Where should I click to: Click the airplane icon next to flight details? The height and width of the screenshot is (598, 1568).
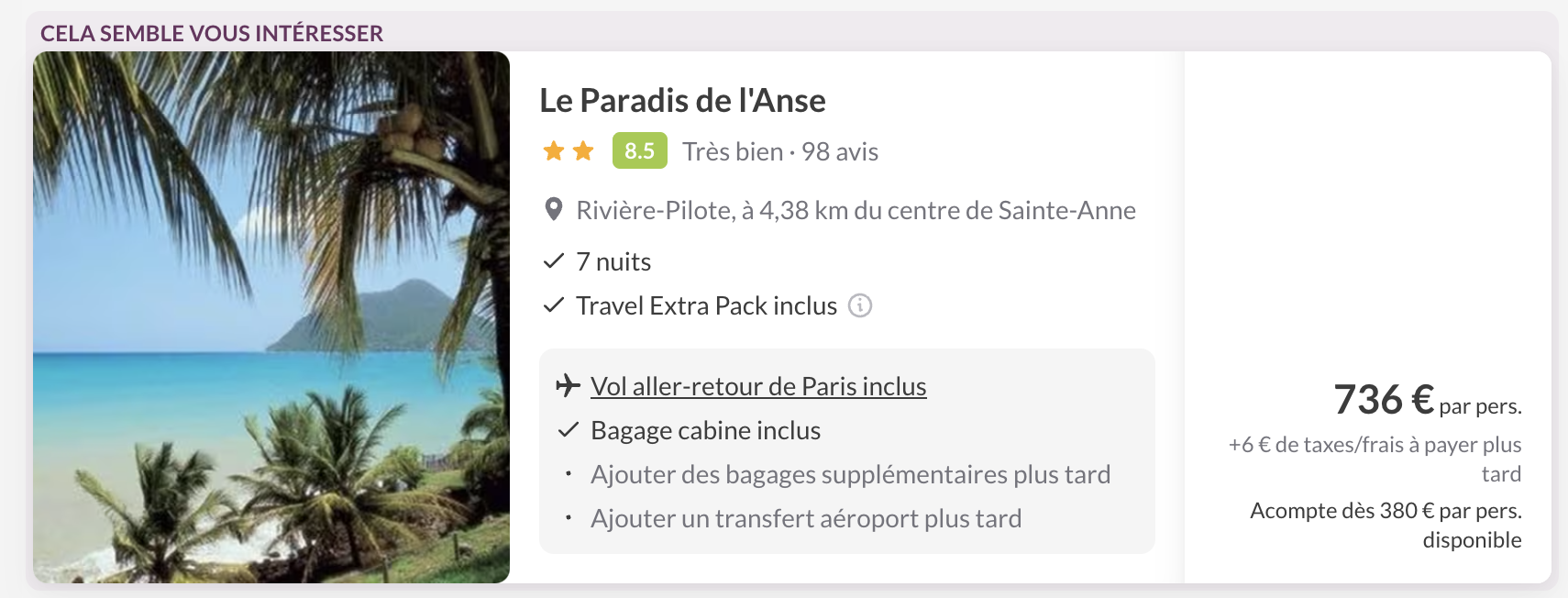(x=569, y=386)
